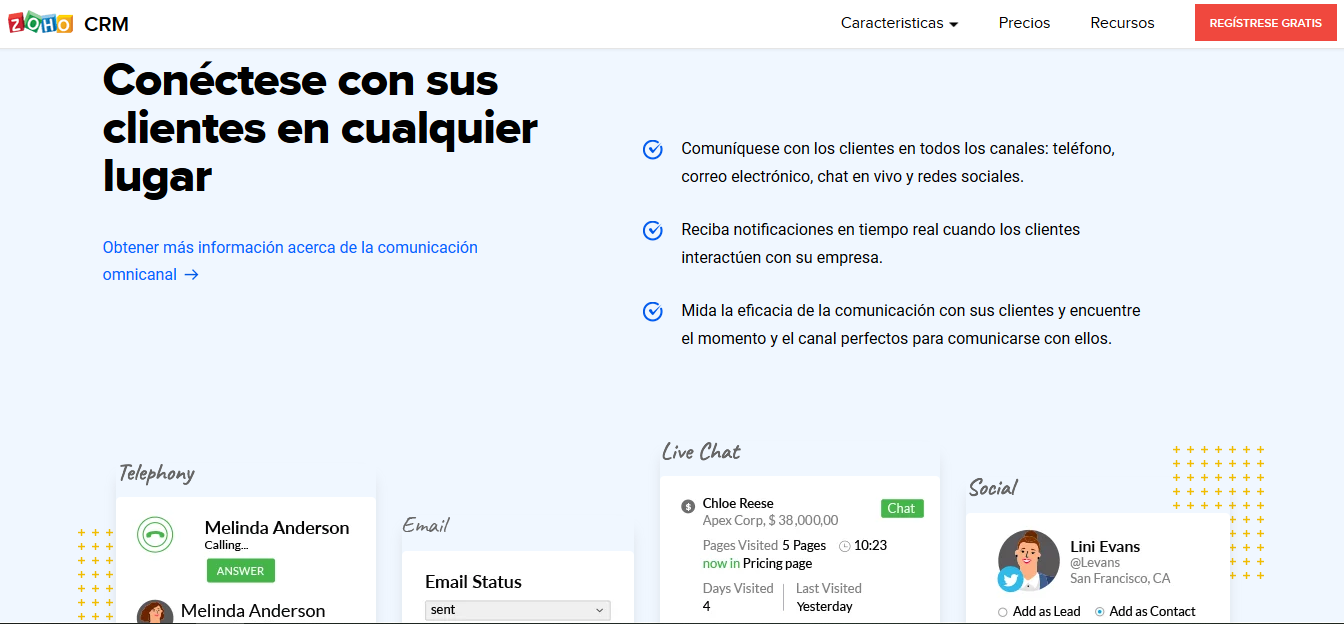The image size is (1344, 624).
Task: Click the Twitter bird icon badge
Action: point(1011,579)
